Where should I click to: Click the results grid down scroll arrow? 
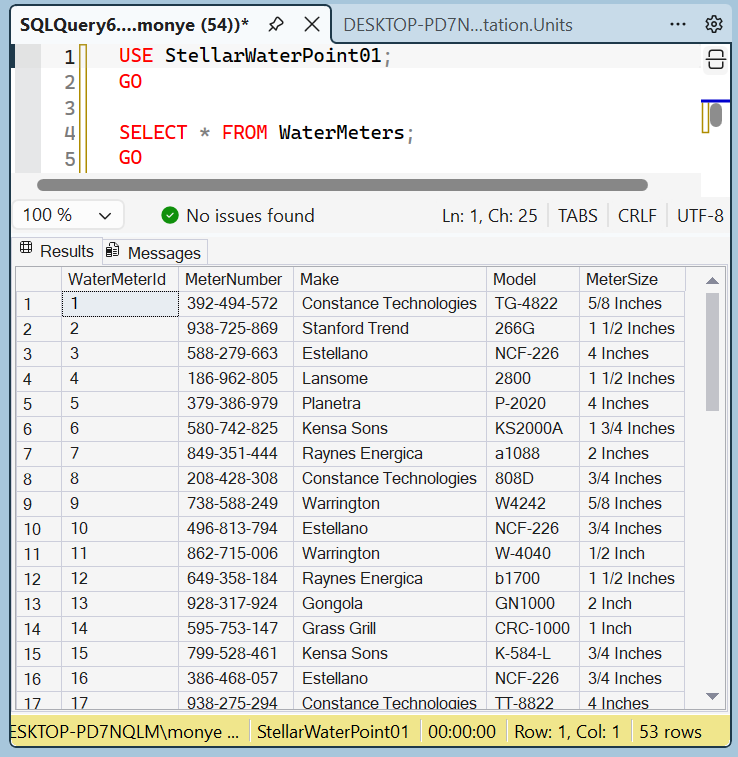(x=712, y=696)
